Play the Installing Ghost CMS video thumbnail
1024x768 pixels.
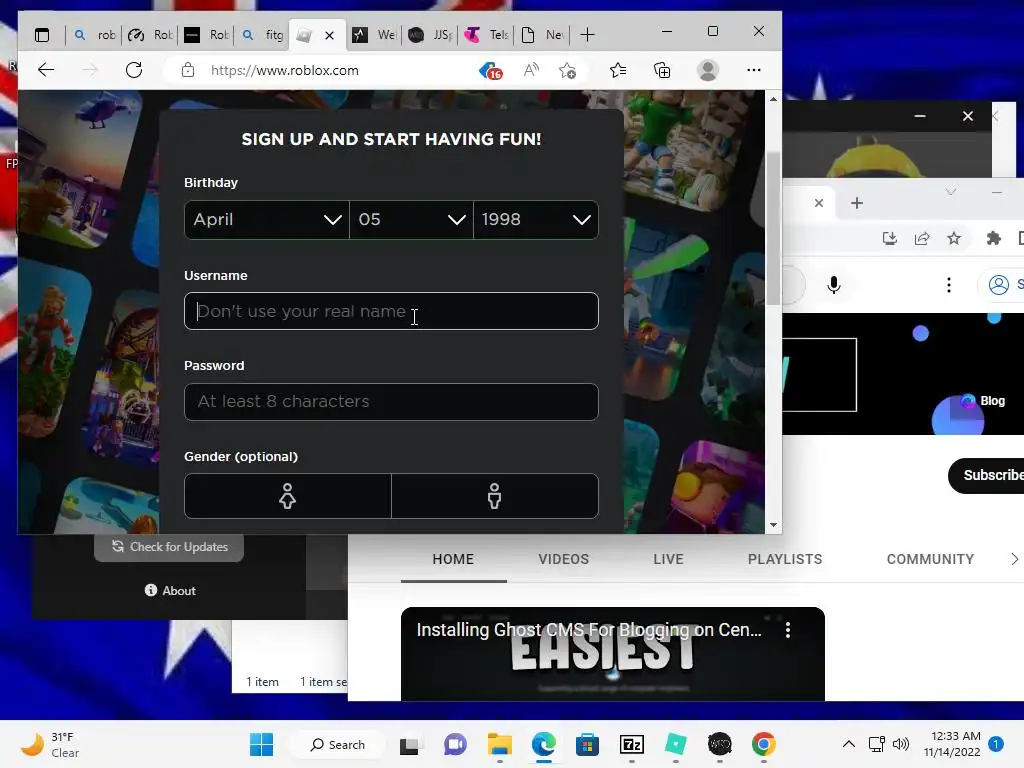point(613,654)
